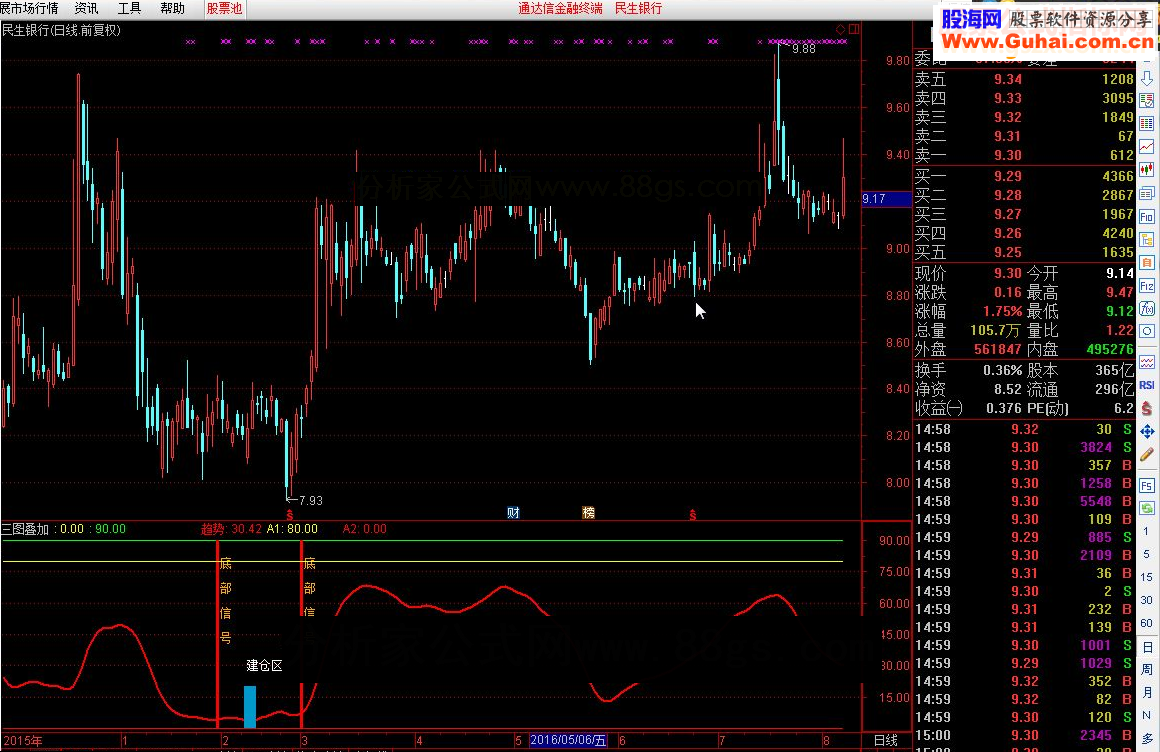The height and width of the screenshot is (752, 1160).
Task: Click the 民生银行 title at top
Action: coord(638,8)
